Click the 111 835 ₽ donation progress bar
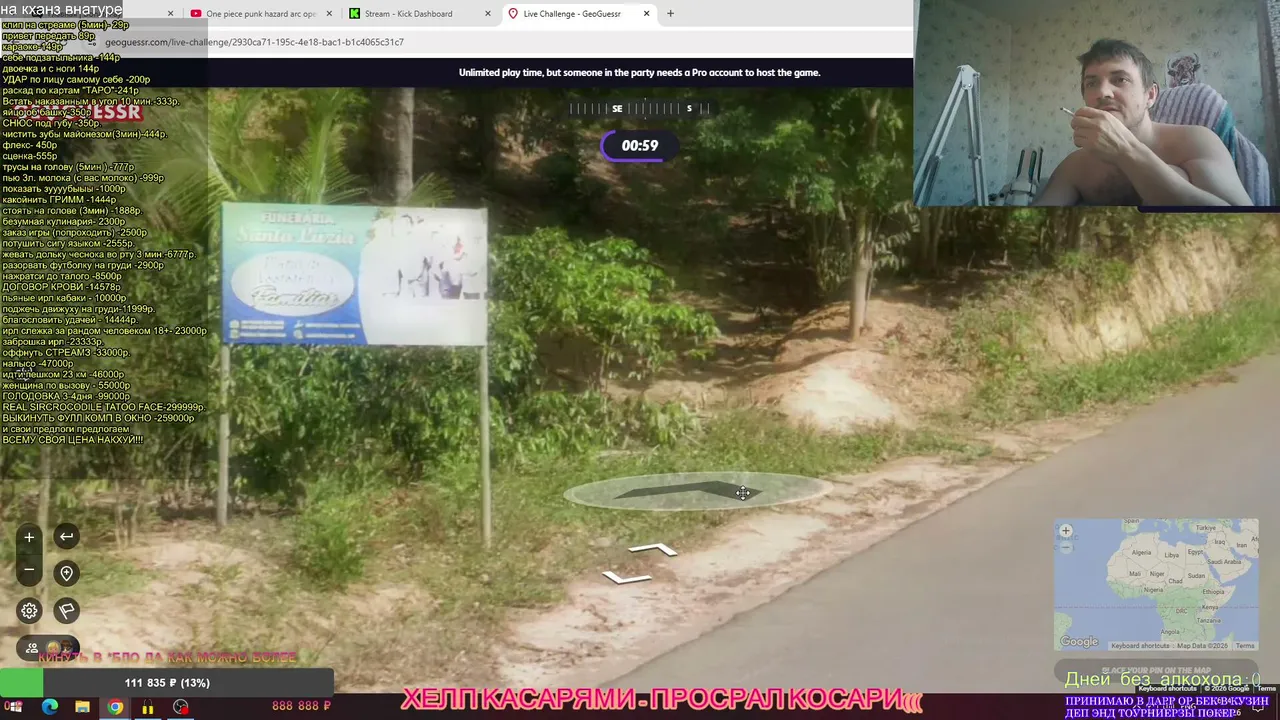This screenshot has width=1280, height=720. point(167,683)
